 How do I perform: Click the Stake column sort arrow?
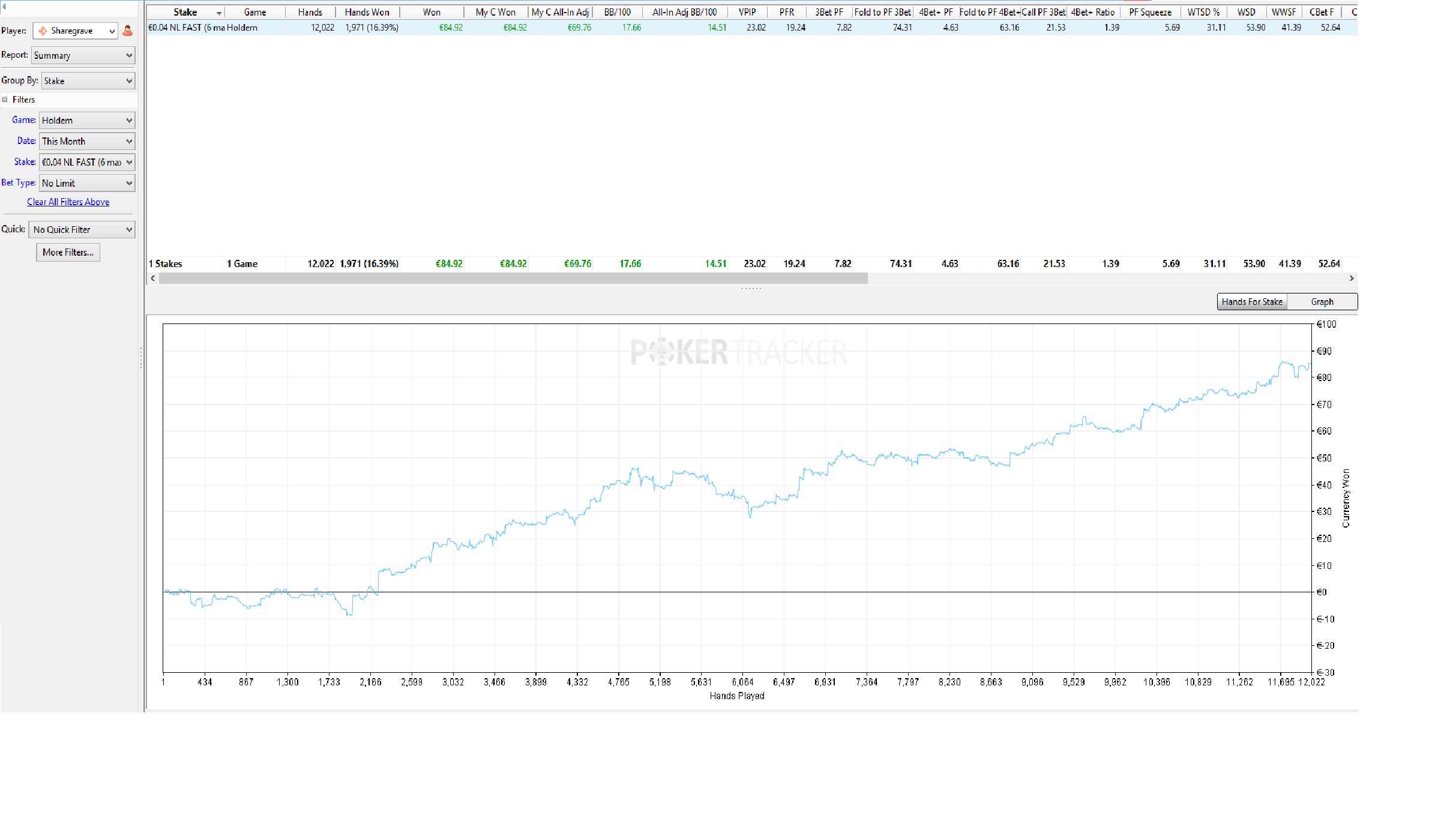[x=219, y=13]
